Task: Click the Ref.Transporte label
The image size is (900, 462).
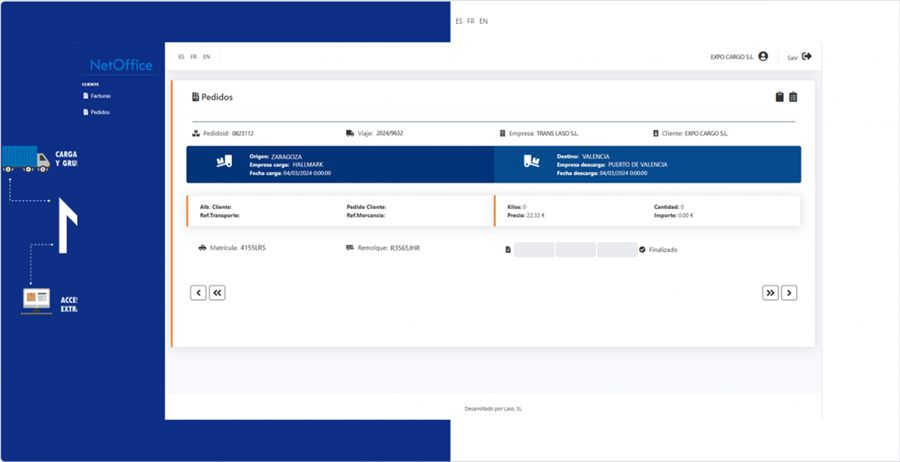Action: coord(220,215)
